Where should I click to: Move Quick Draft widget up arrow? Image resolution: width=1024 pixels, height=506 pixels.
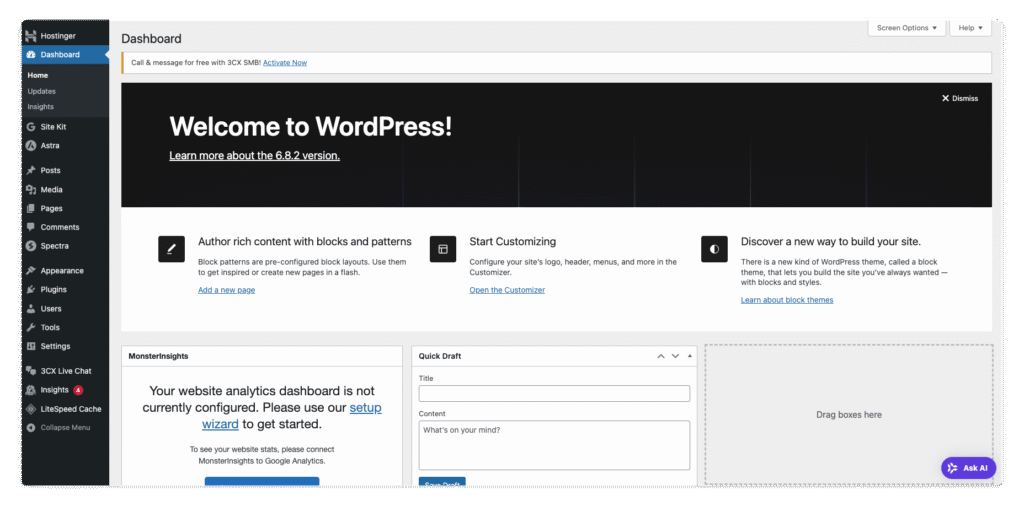tap(661, 356)
